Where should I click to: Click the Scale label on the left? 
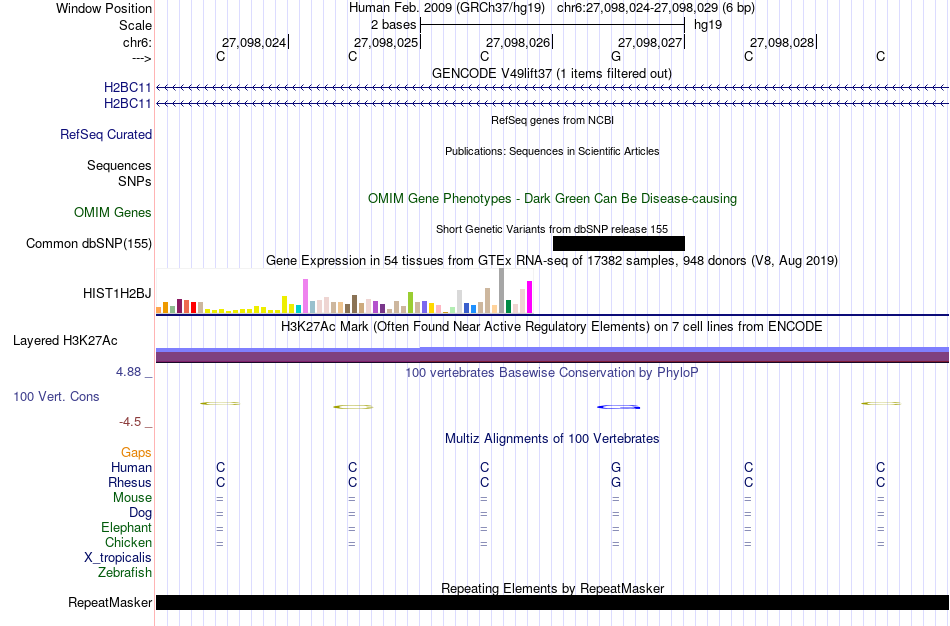135,25
